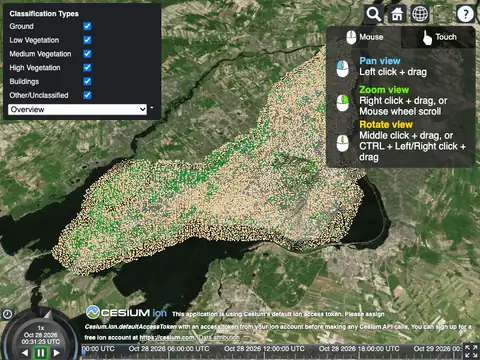Click the Home view icon
The image size is (480, 360).
click(397, 14)
